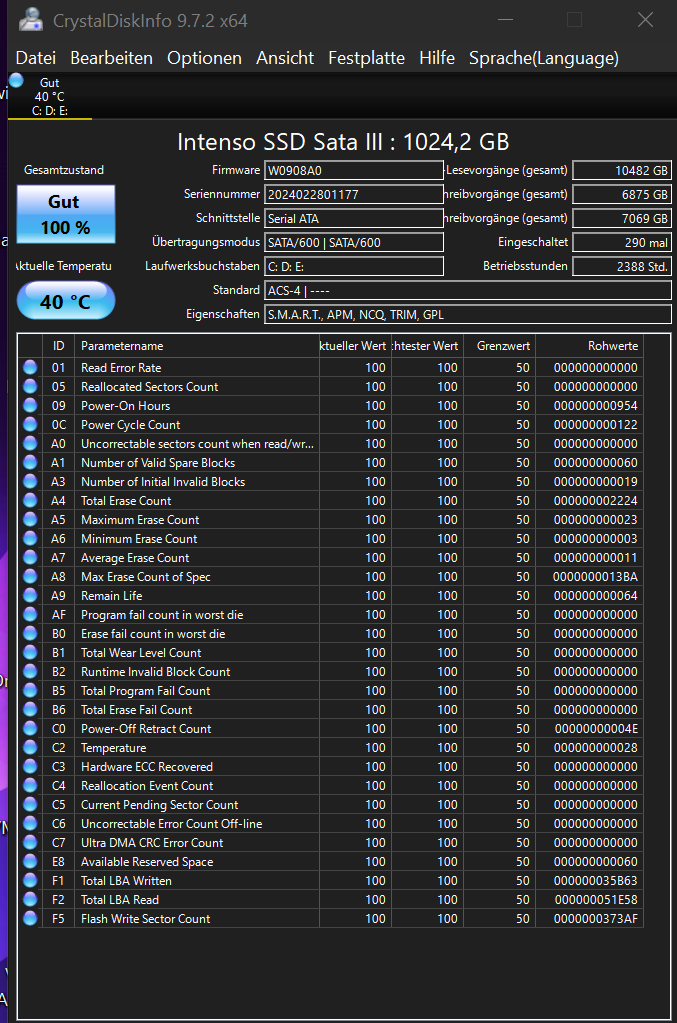Viewport: 677px width, 1023px height.
Task: Select the Max Erase Count of Spec text
Action: pos(145,577)
